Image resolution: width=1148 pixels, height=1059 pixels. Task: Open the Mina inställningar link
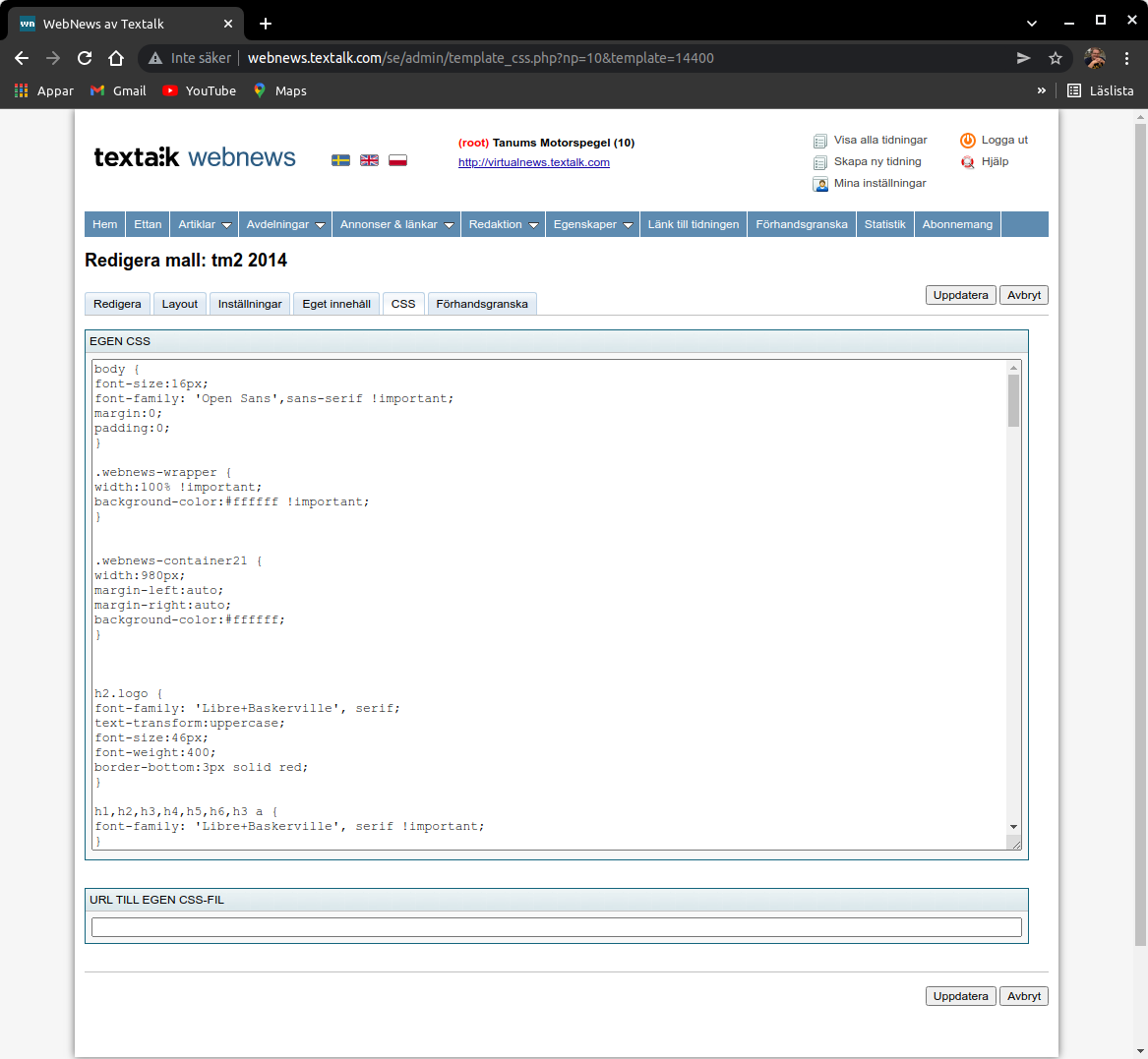[x=880, y=183]
